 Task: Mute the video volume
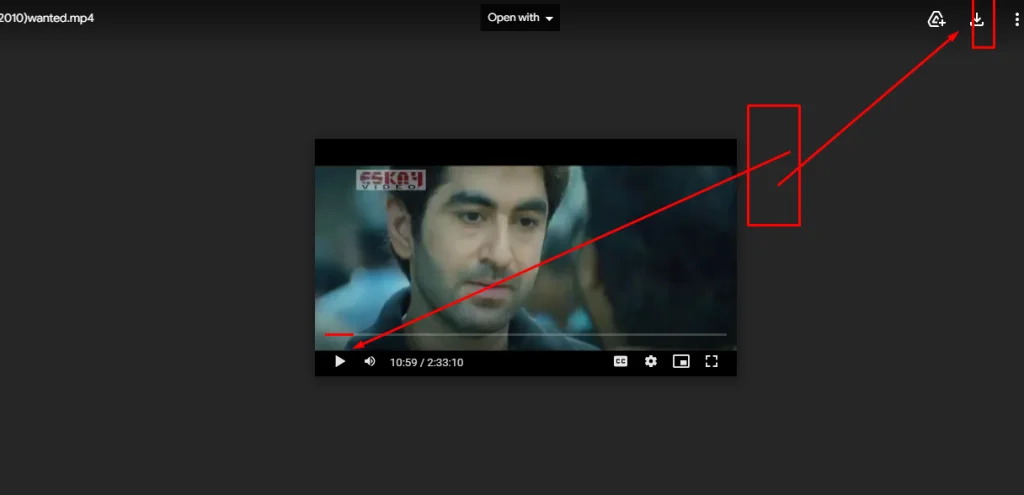[x=370, y=361]
